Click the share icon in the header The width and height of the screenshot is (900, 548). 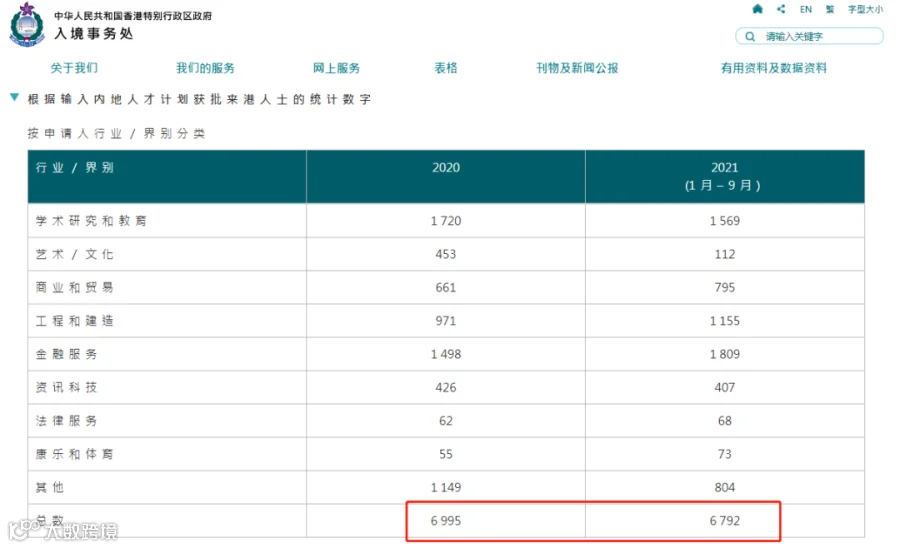pos(781,9)
